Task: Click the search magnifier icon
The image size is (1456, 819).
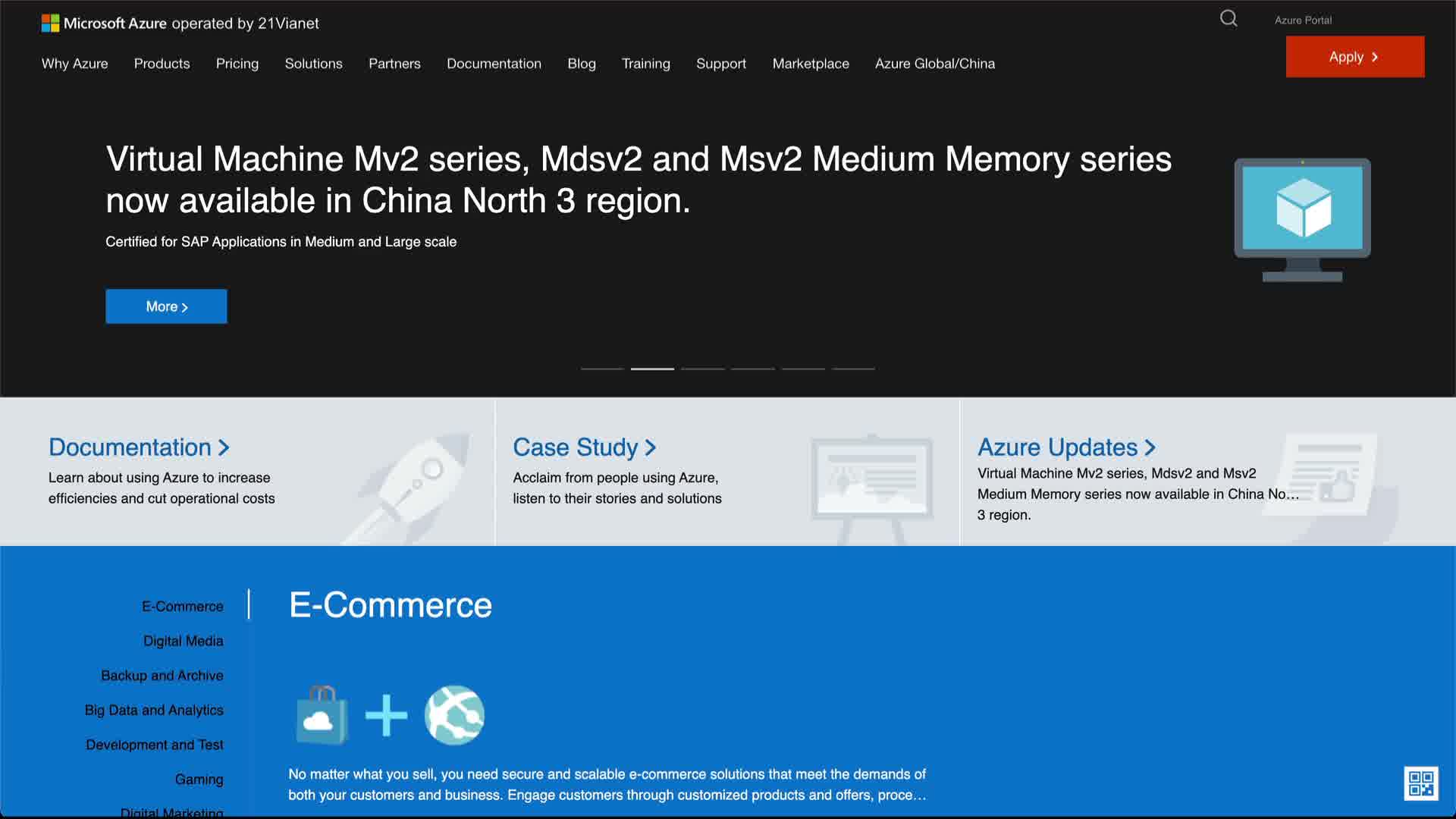Action: tap(1228, 19)
